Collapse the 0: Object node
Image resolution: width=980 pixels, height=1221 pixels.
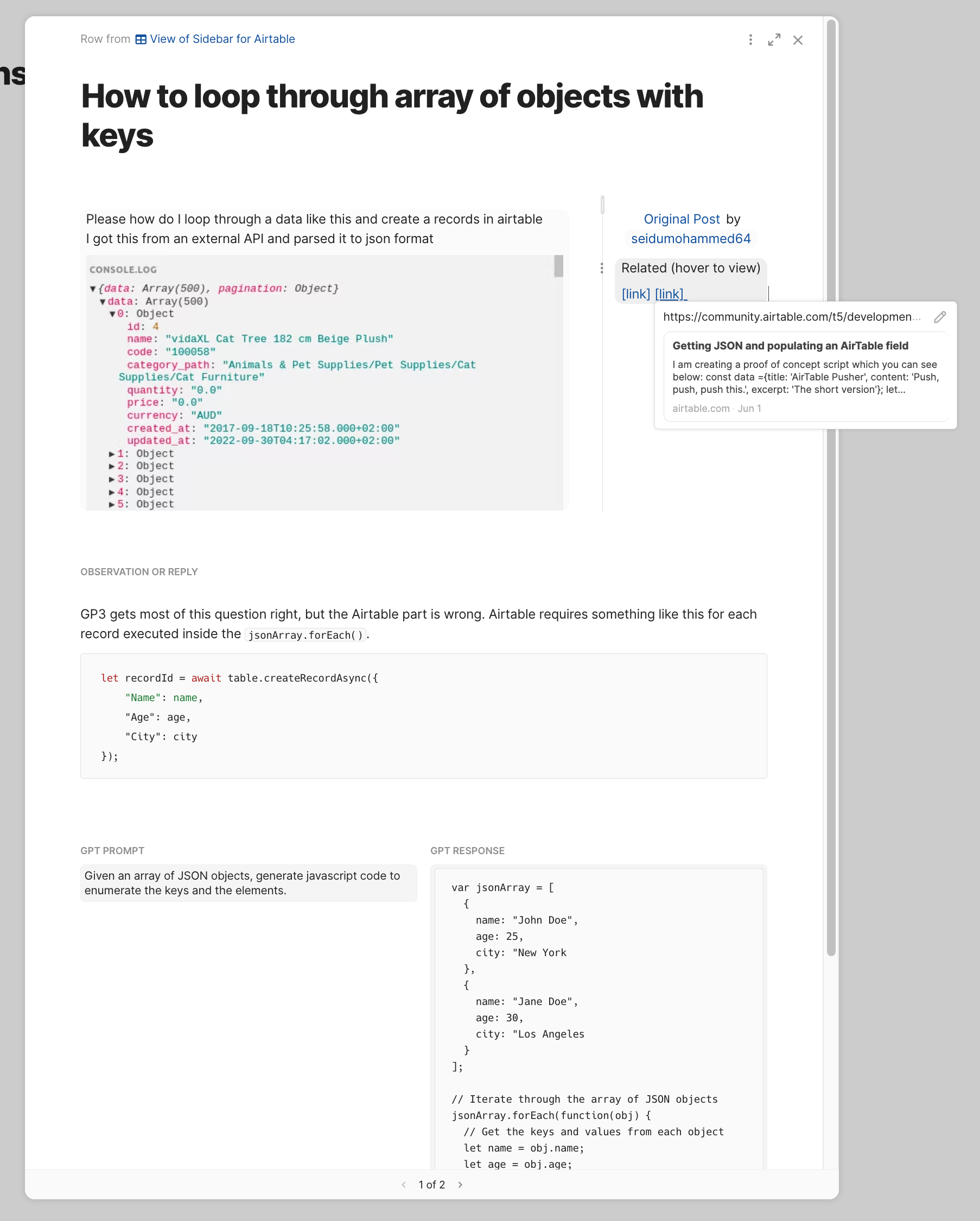click(112, 314)
